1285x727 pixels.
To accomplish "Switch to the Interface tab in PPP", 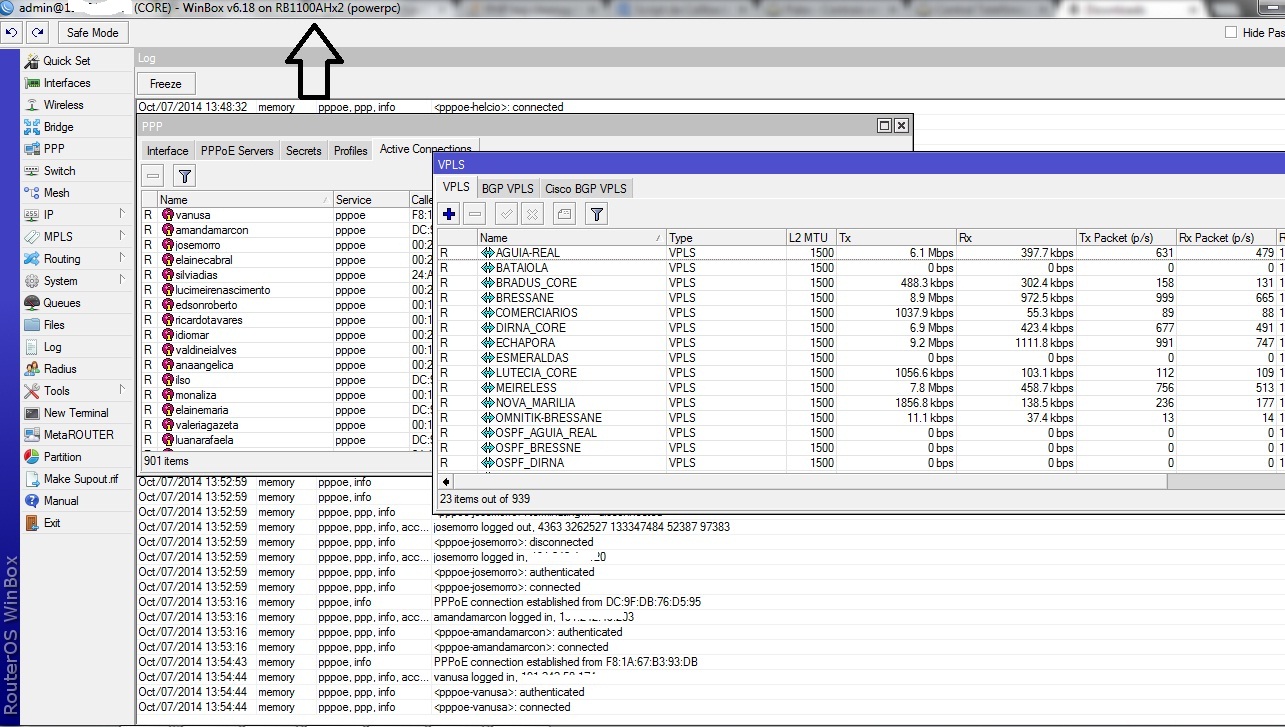I will [167, 151].
